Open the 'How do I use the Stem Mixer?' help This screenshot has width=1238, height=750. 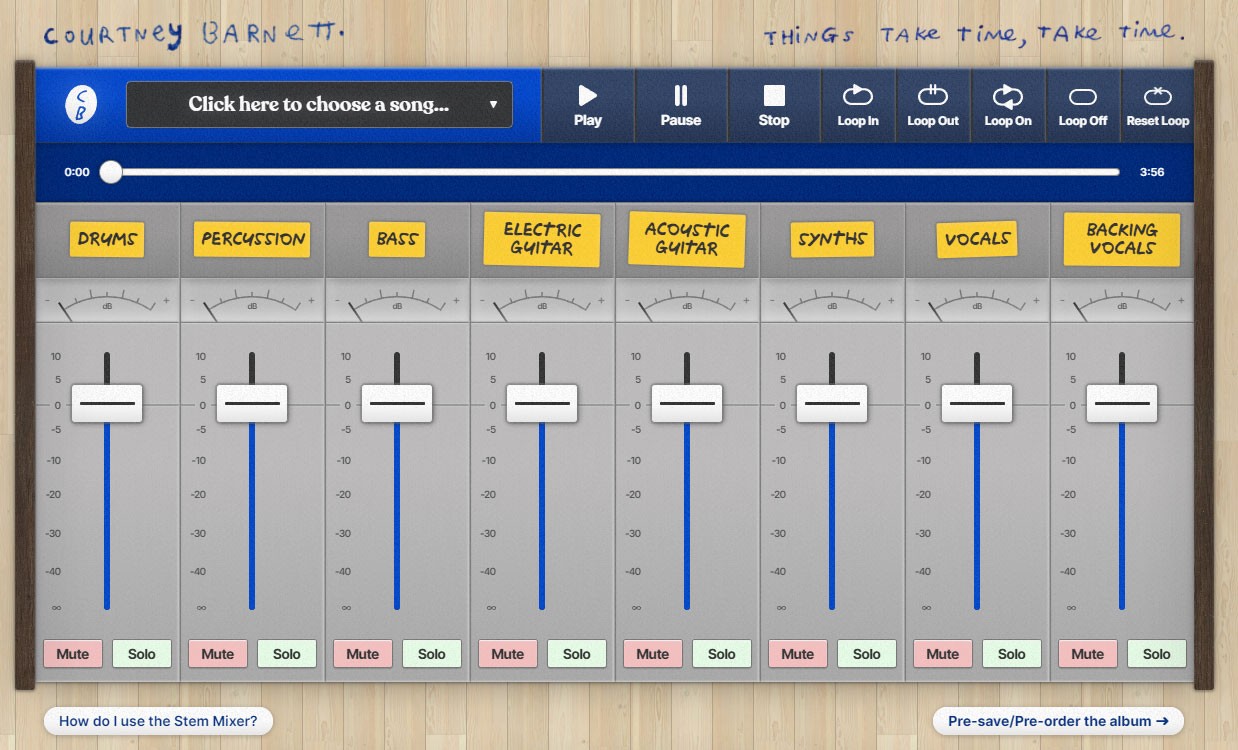click(158, 720)
